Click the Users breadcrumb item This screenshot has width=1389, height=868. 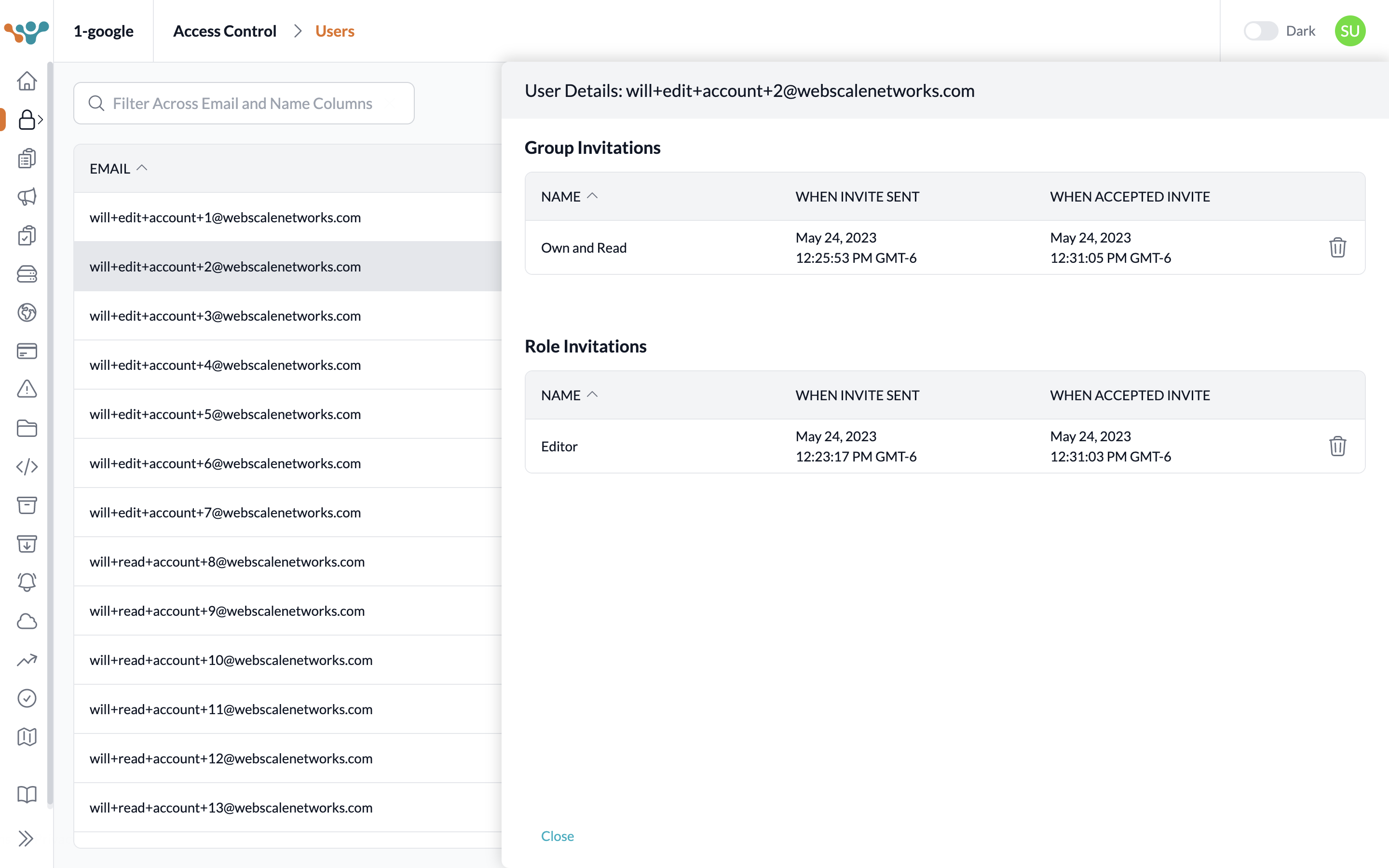coord(335,31)
